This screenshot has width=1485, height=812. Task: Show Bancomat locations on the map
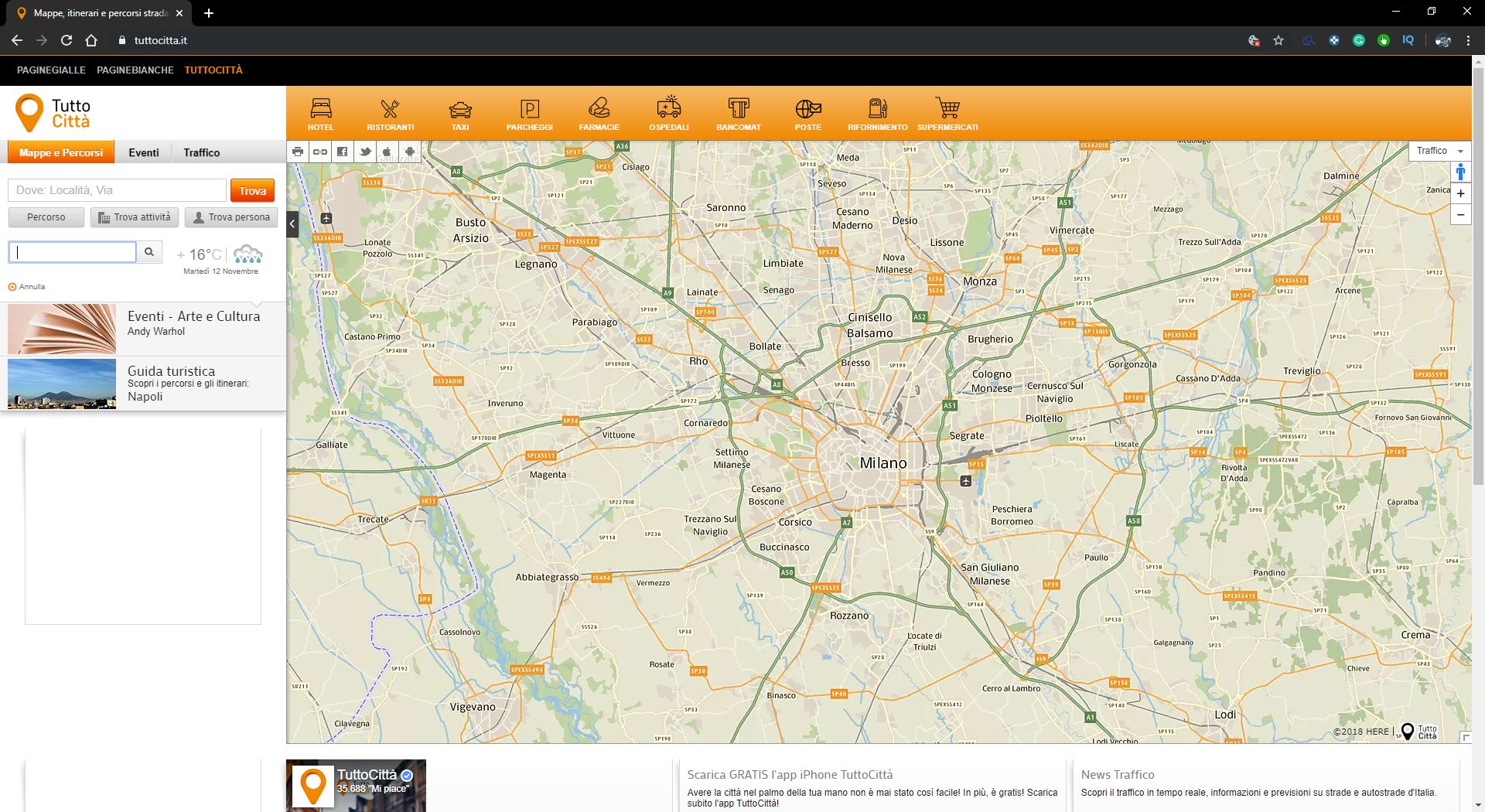tap(738, 113)
